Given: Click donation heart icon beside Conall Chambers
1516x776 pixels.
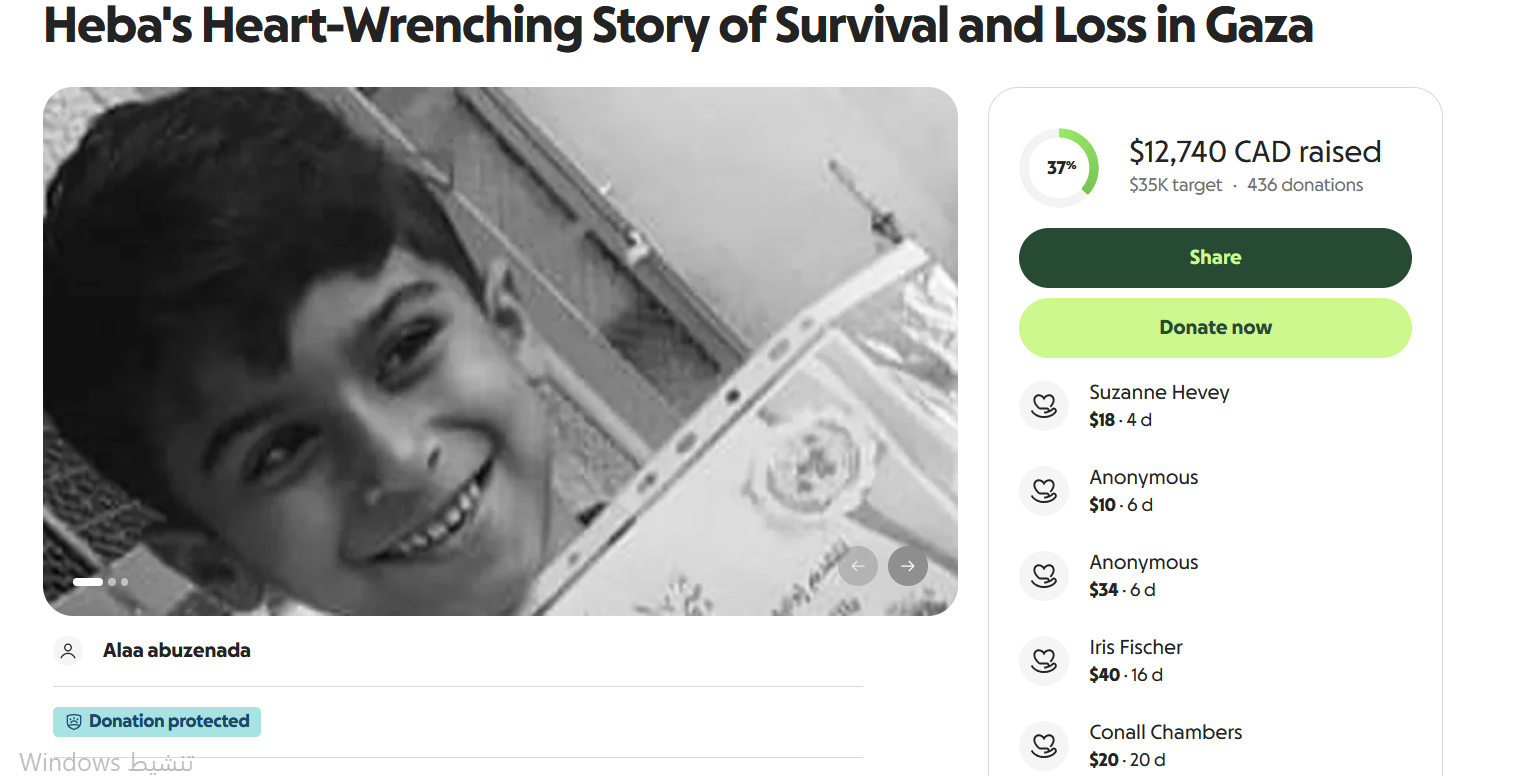Looking at the screenshot, I should coord(1044,745).
